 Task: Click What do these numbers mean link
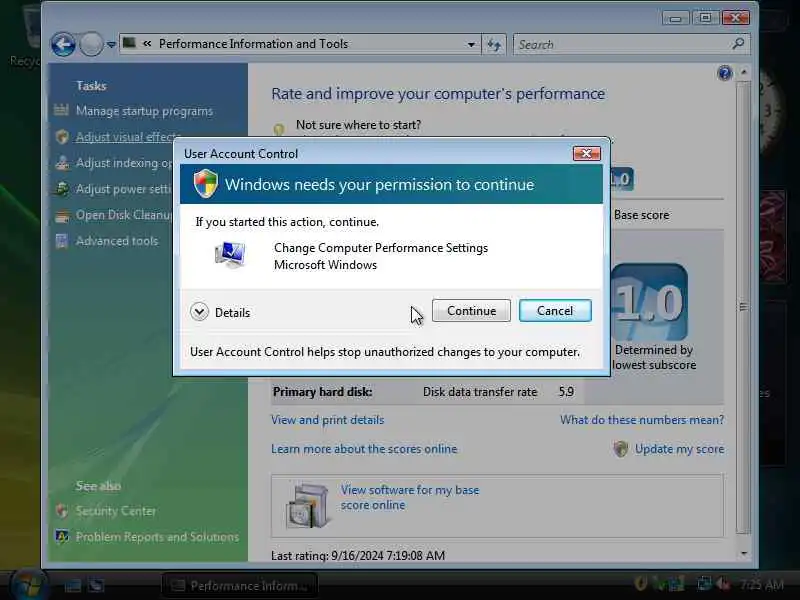point(642,420)
